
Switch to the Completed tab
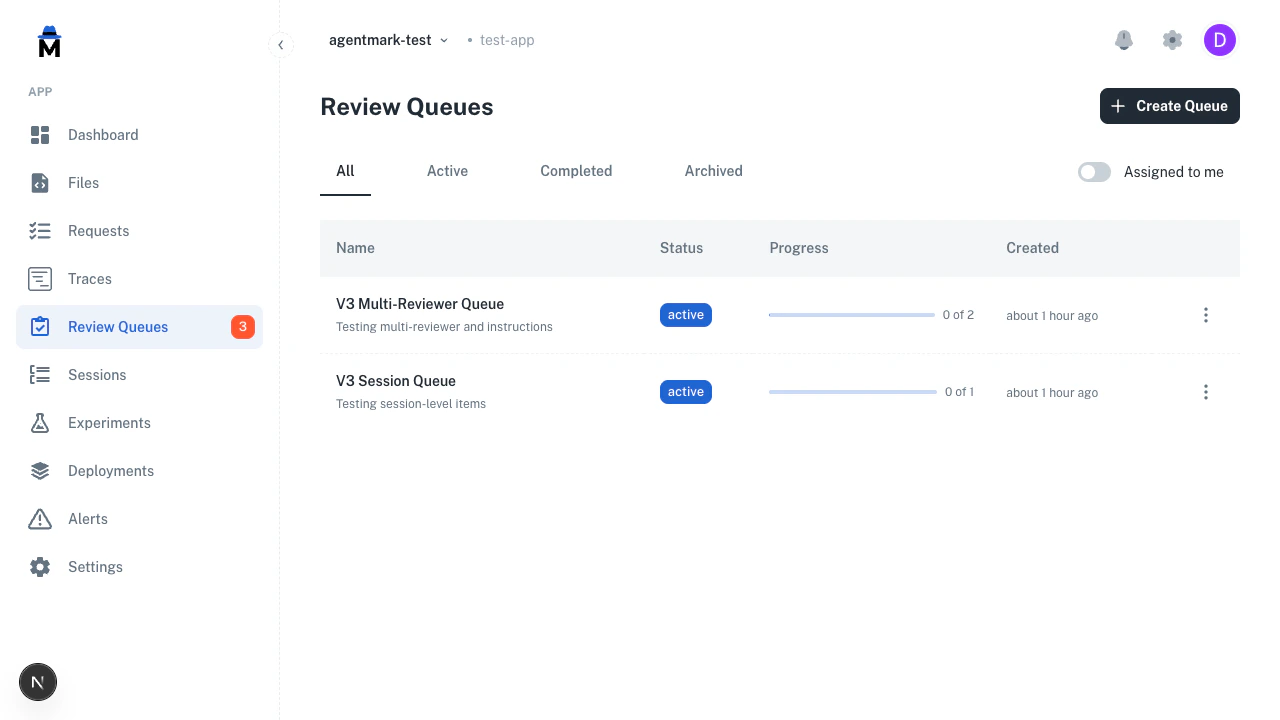click(576, 170)
